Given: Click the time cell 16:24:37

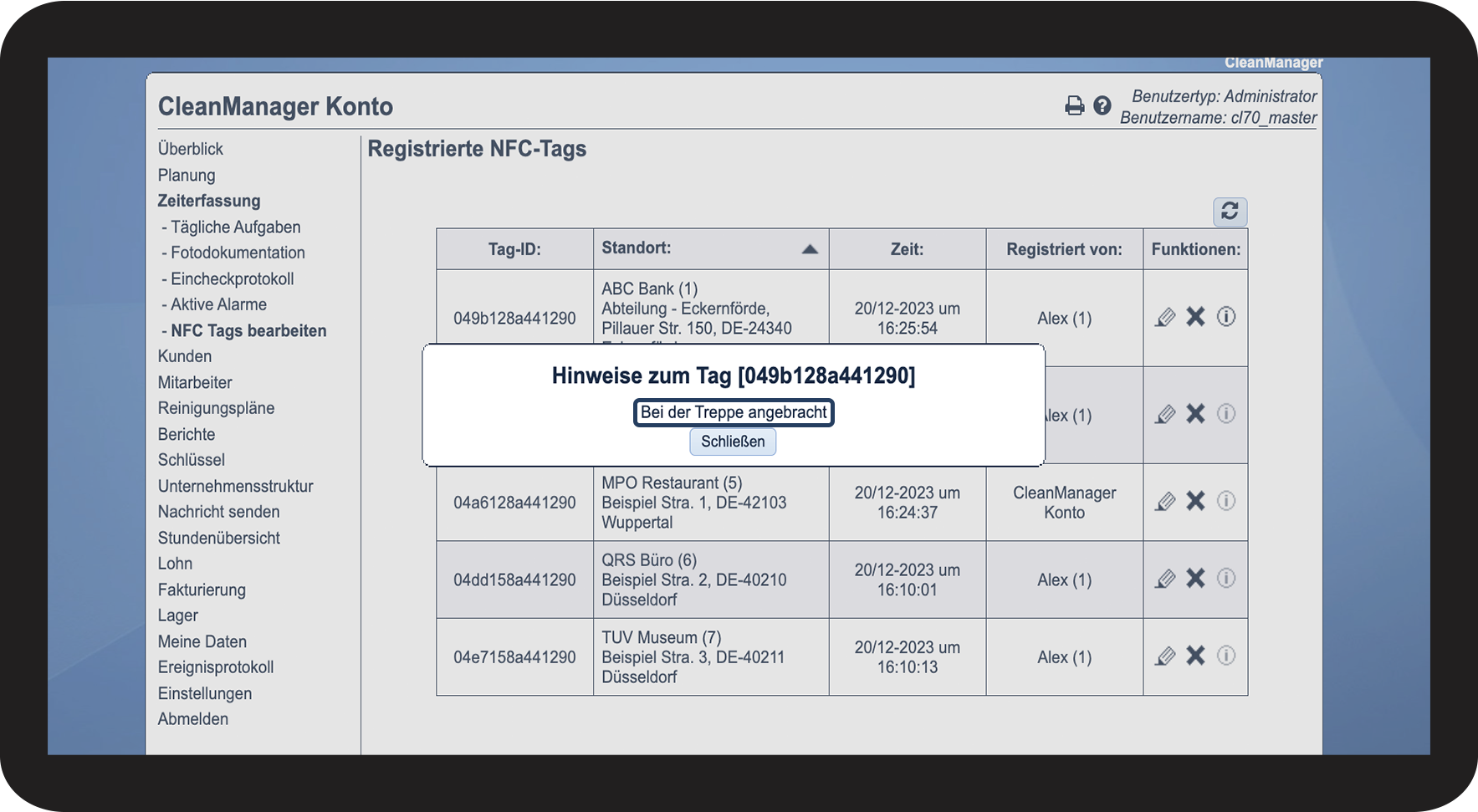Looking at the screenshot, I should (x=908, y=503).
